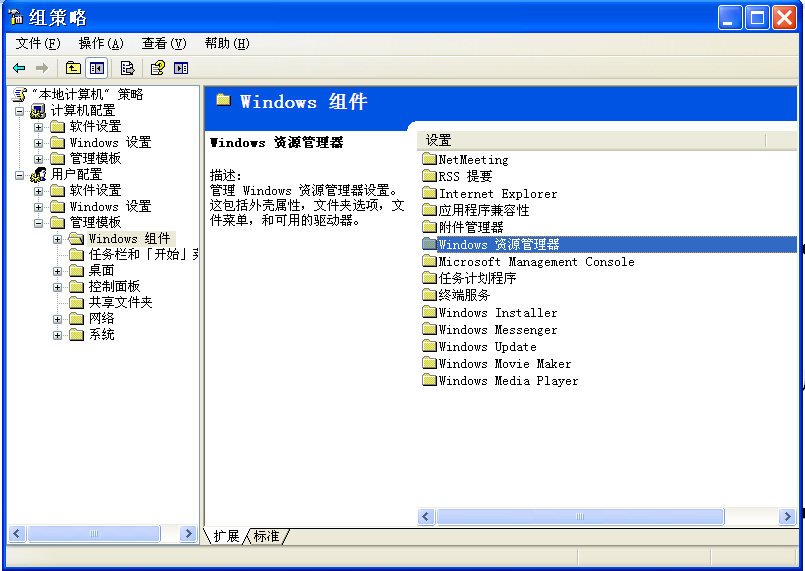Click the Up one level folder icon
This screenshot has width=805, height=571.
(x=73, y=68)
